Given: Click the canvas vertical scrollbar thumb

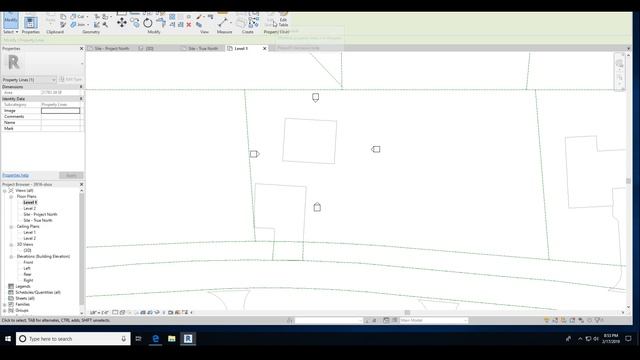Looking at the screenshot, I should pyautogui.click(x=628, y=181).
